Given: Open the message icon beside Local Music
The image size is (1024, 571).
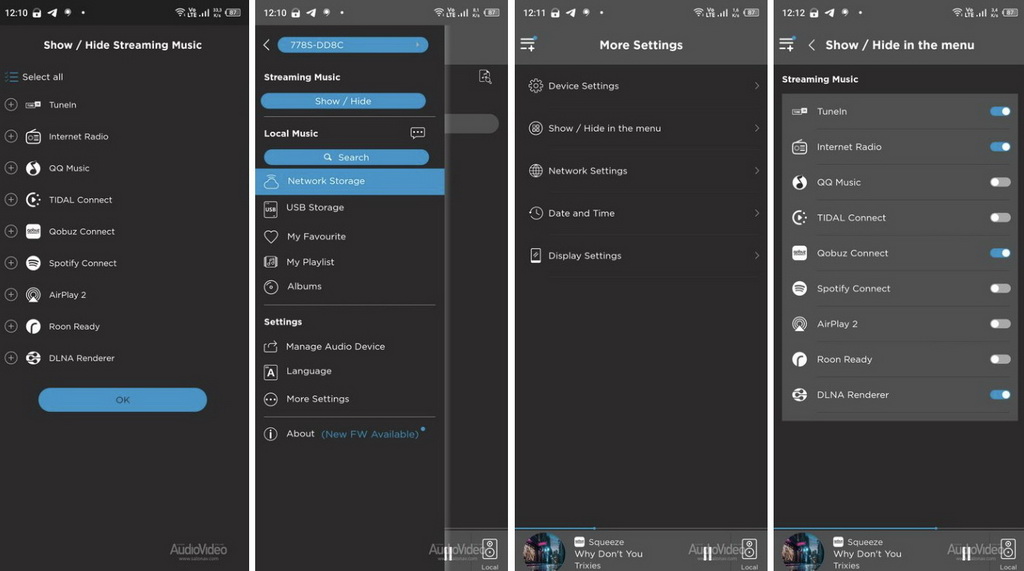Looking at the screenshot, I should 418,133.
